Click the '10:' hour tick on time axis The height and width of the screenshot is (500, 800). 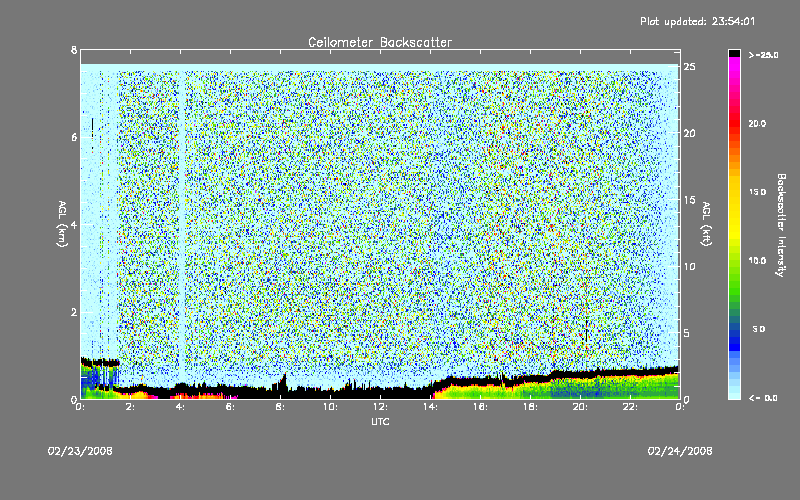point(330,407)
